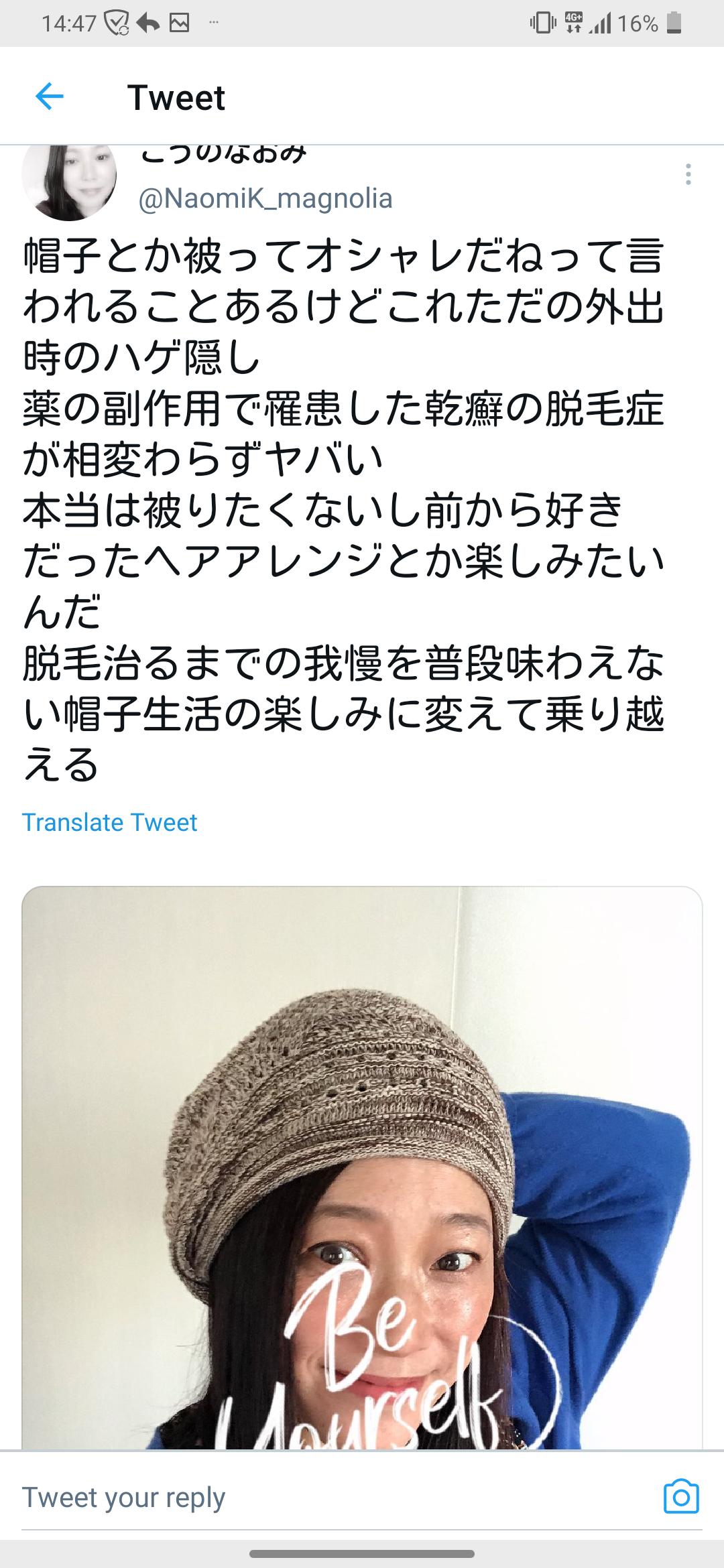Open the attached beret selfie photo

coord(362,1168)
